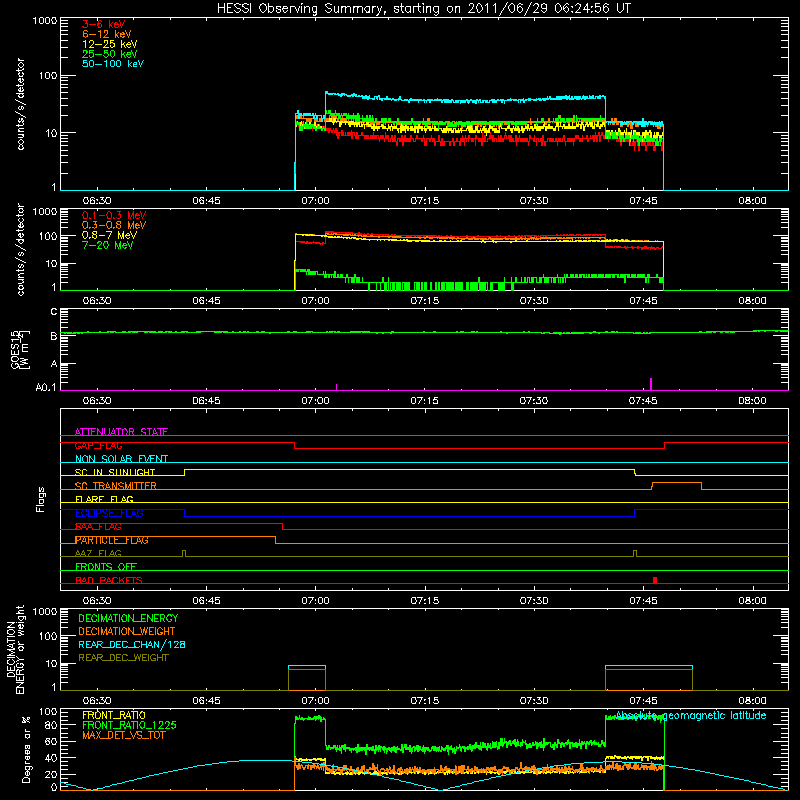This screenshot has height=800, width=800.
Task: Click the HESSI Observing Summary plot title
Action: click(x=424, y=9)
